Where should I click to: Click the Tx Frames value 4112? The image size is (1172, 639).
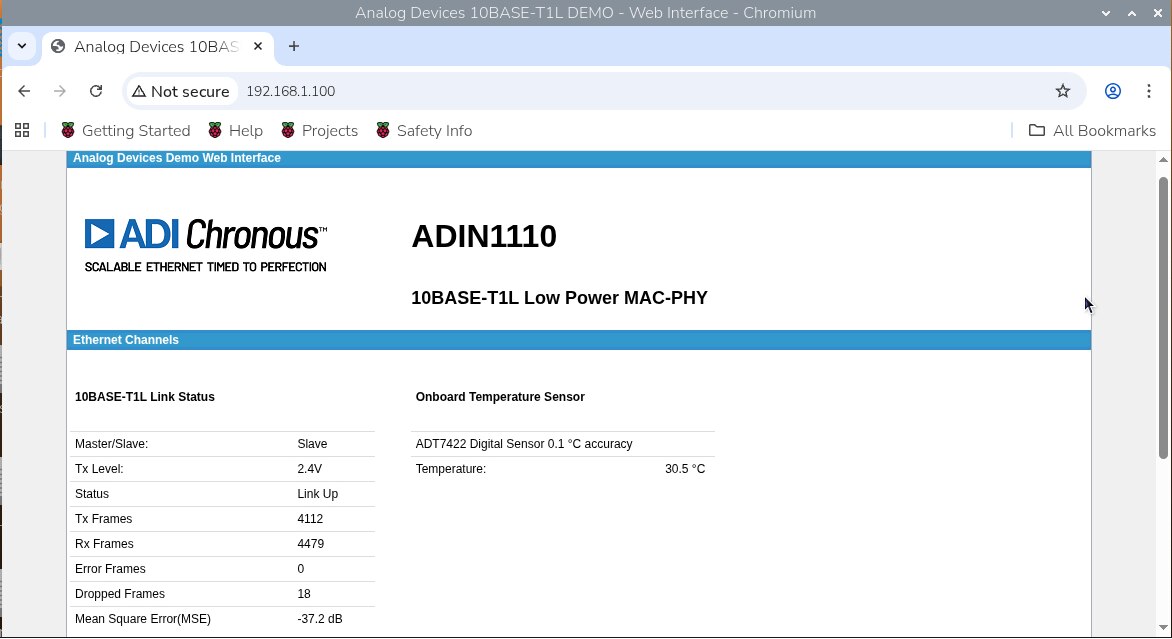[x=310, y=519]
